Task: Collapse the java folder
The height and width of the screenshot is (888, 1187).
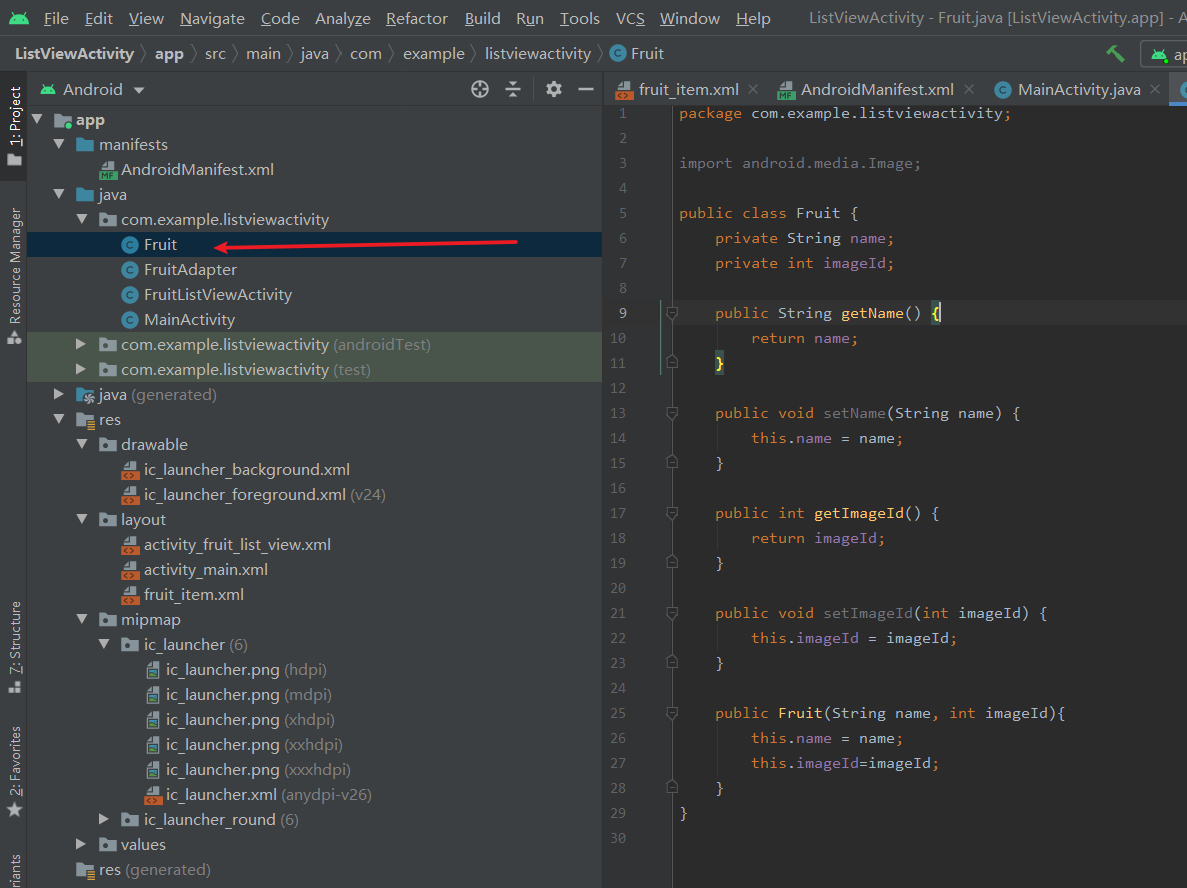Action: tap(59, 195)
